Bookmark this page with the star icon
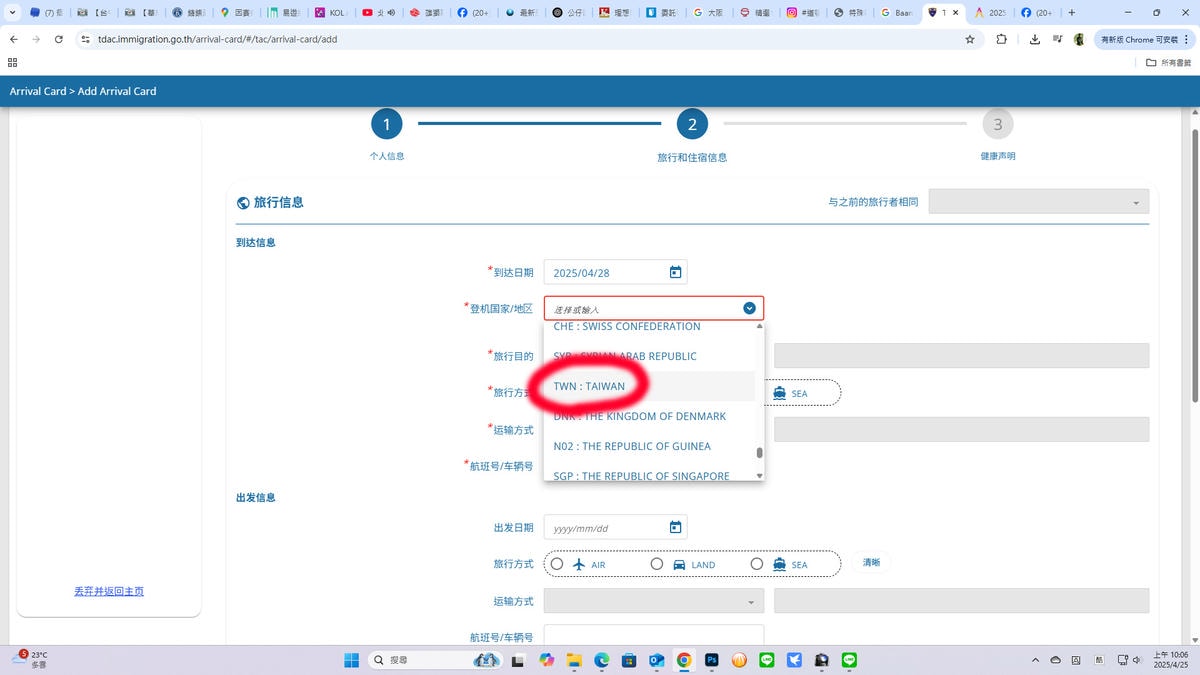 coord(969,39)
